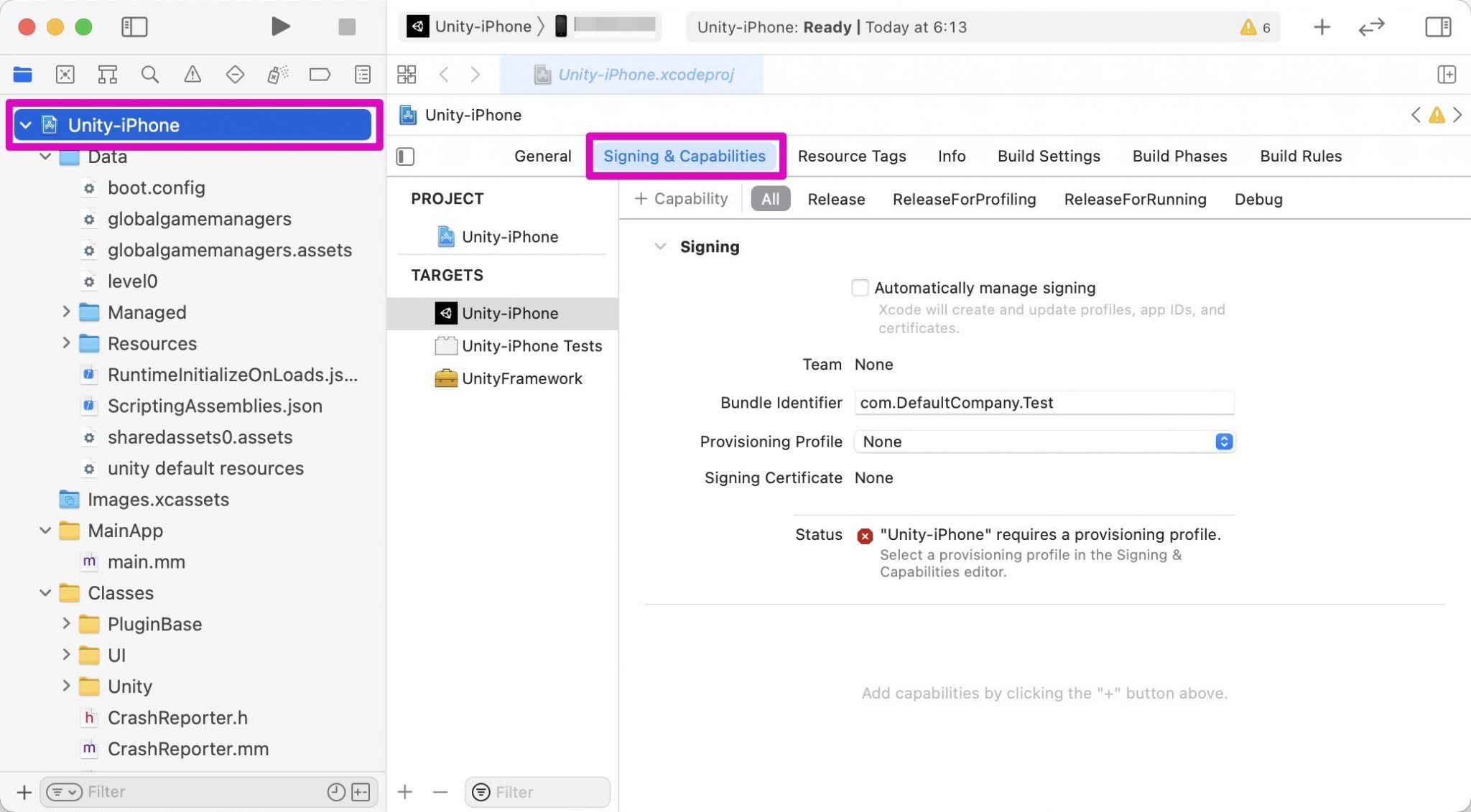Click the Bundle Identifier text field
The image size is (1471, 812).
[x=1044, y=403]
